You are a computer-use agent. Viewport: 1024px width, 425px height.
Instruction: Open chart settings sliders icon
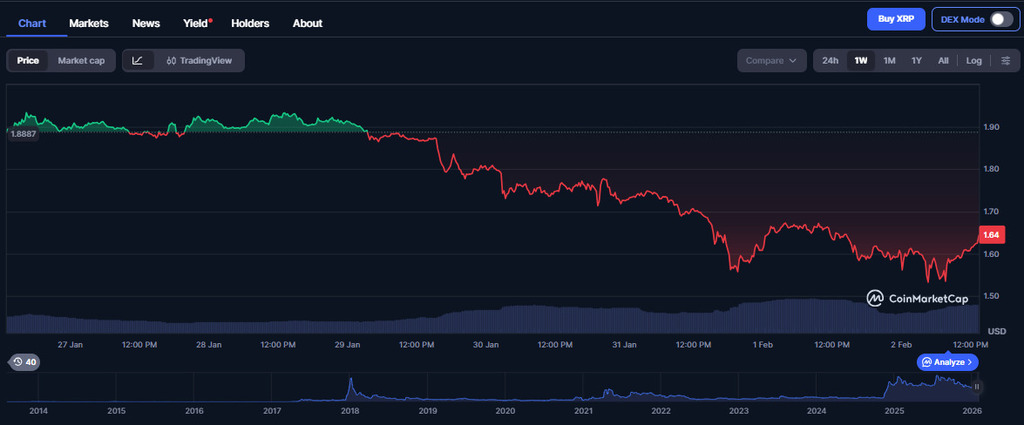click(x=1005, y=61)
